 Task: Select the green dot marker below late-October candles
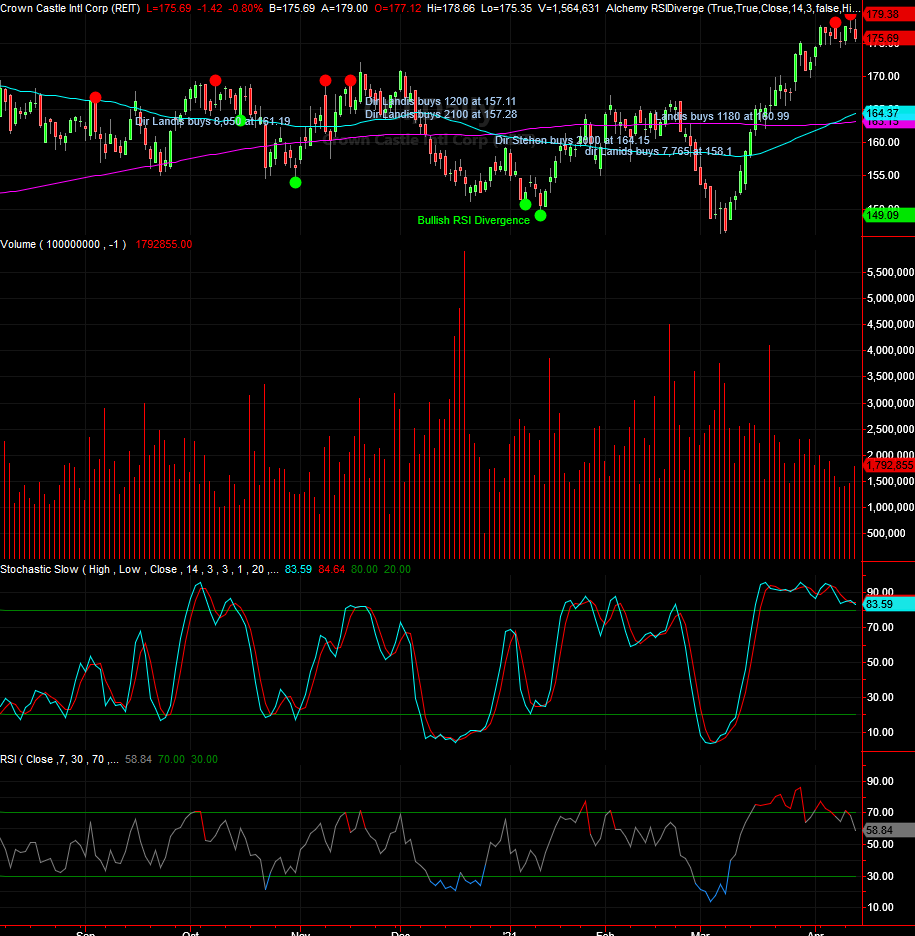click(295, 182)
